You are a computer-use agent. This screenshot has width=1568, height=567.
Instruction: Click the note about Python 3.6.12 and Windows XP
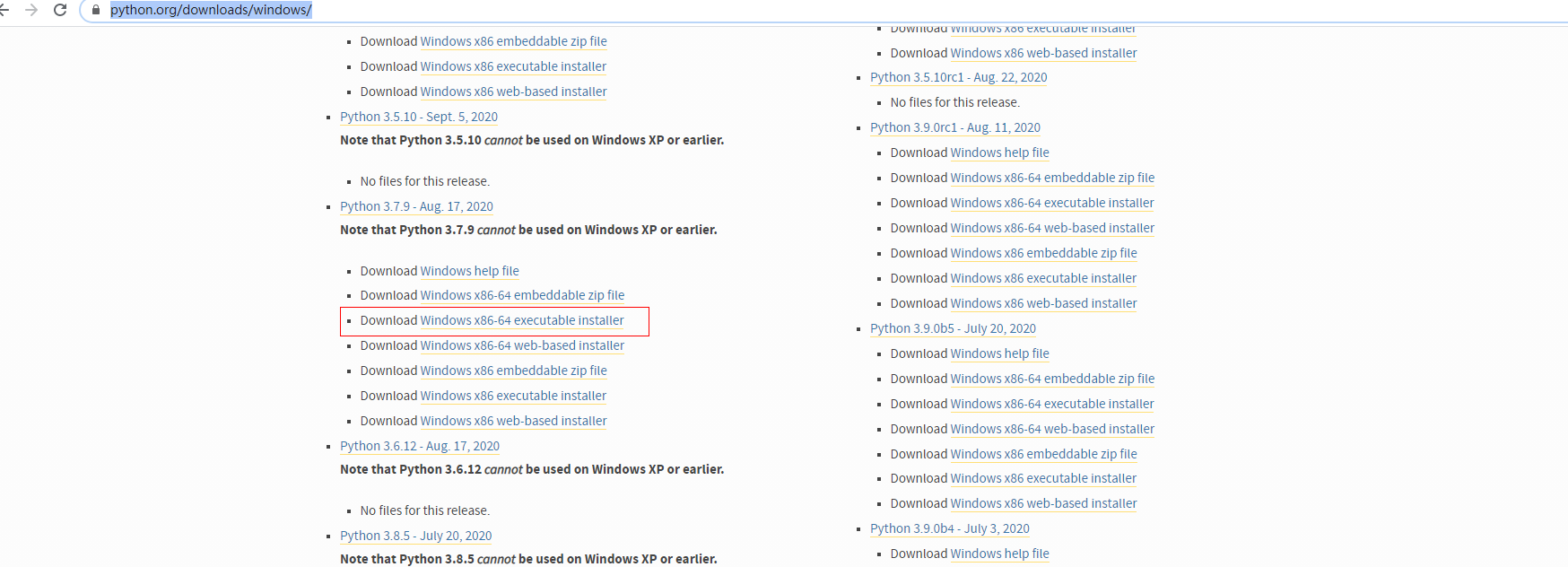(532, 469)
